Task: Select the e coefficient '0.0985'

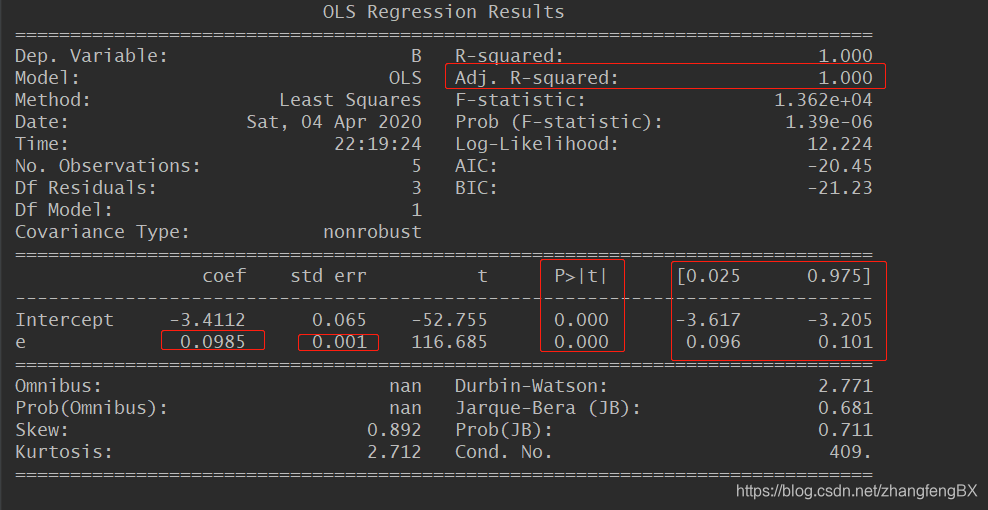Action: (213, 342)
